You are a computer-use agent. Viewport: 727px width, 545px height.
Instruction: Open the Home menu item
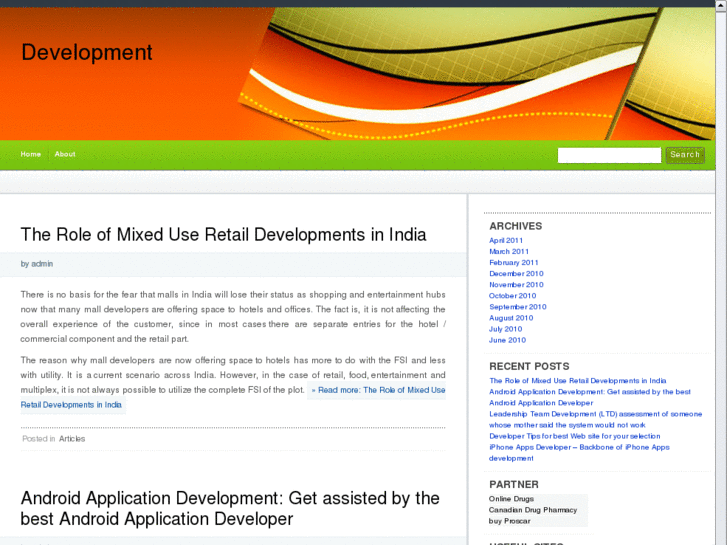[x=31, y=154]
